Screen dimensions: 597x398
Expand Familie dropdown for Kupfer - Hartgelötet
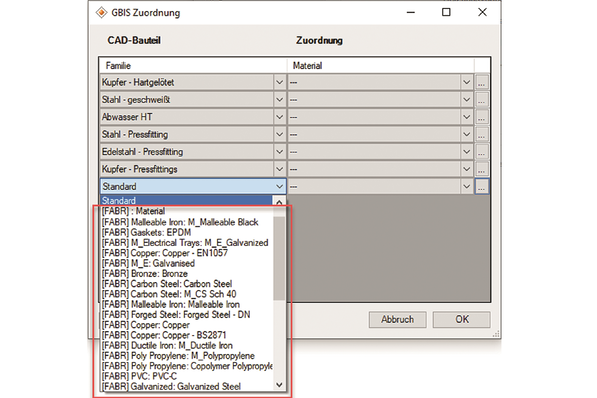[279, 82]
